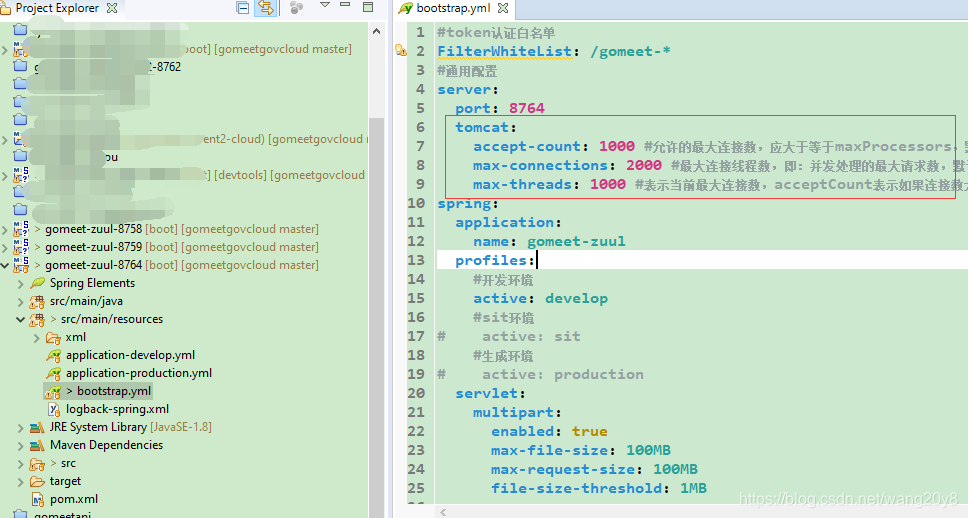Click src/main/resources folder icon
Screen dimensions: 968x518
(x=38, y=319)
